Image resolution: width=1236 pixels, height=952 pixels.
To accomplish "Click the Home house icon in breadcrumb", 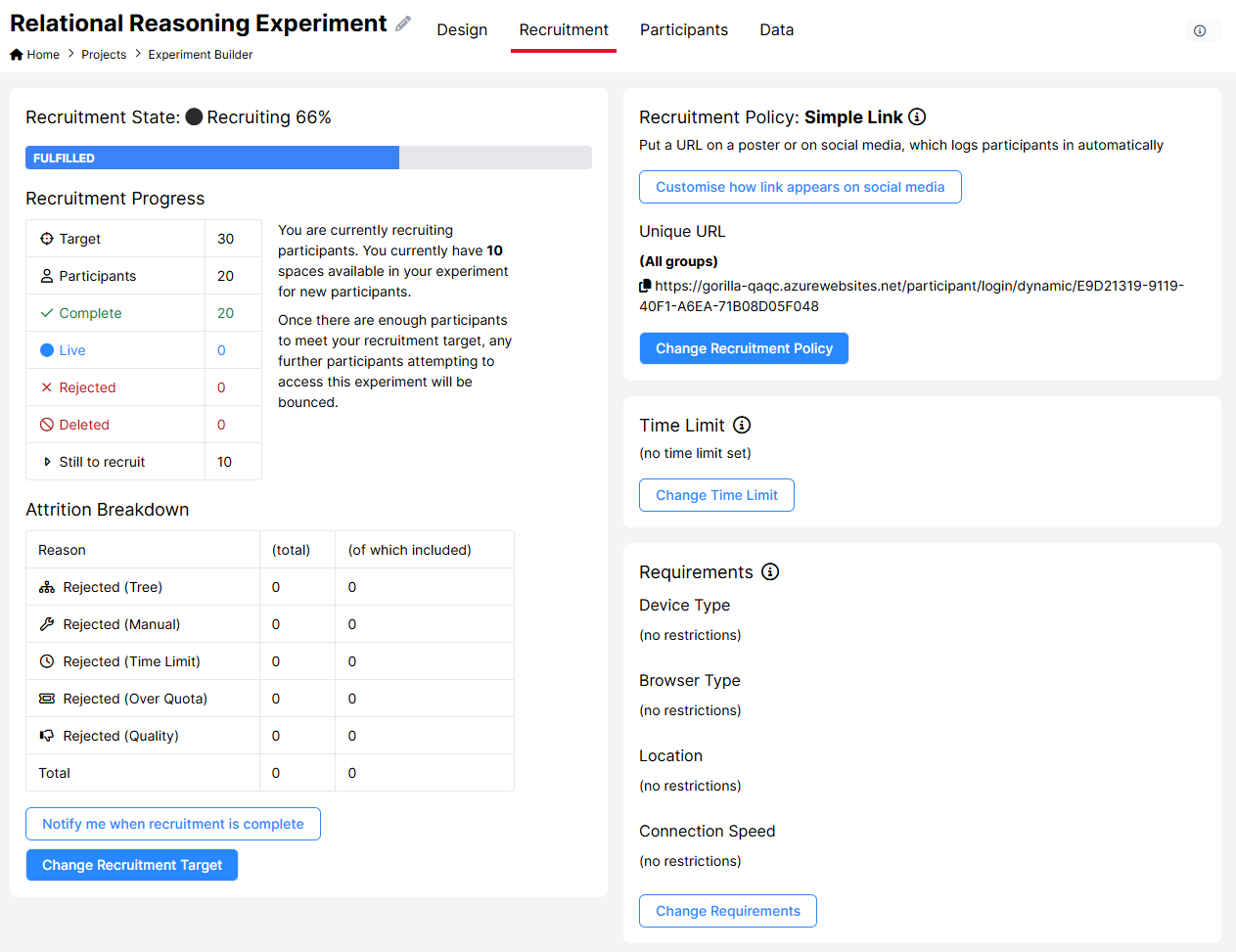I will (x=17, y=55).
